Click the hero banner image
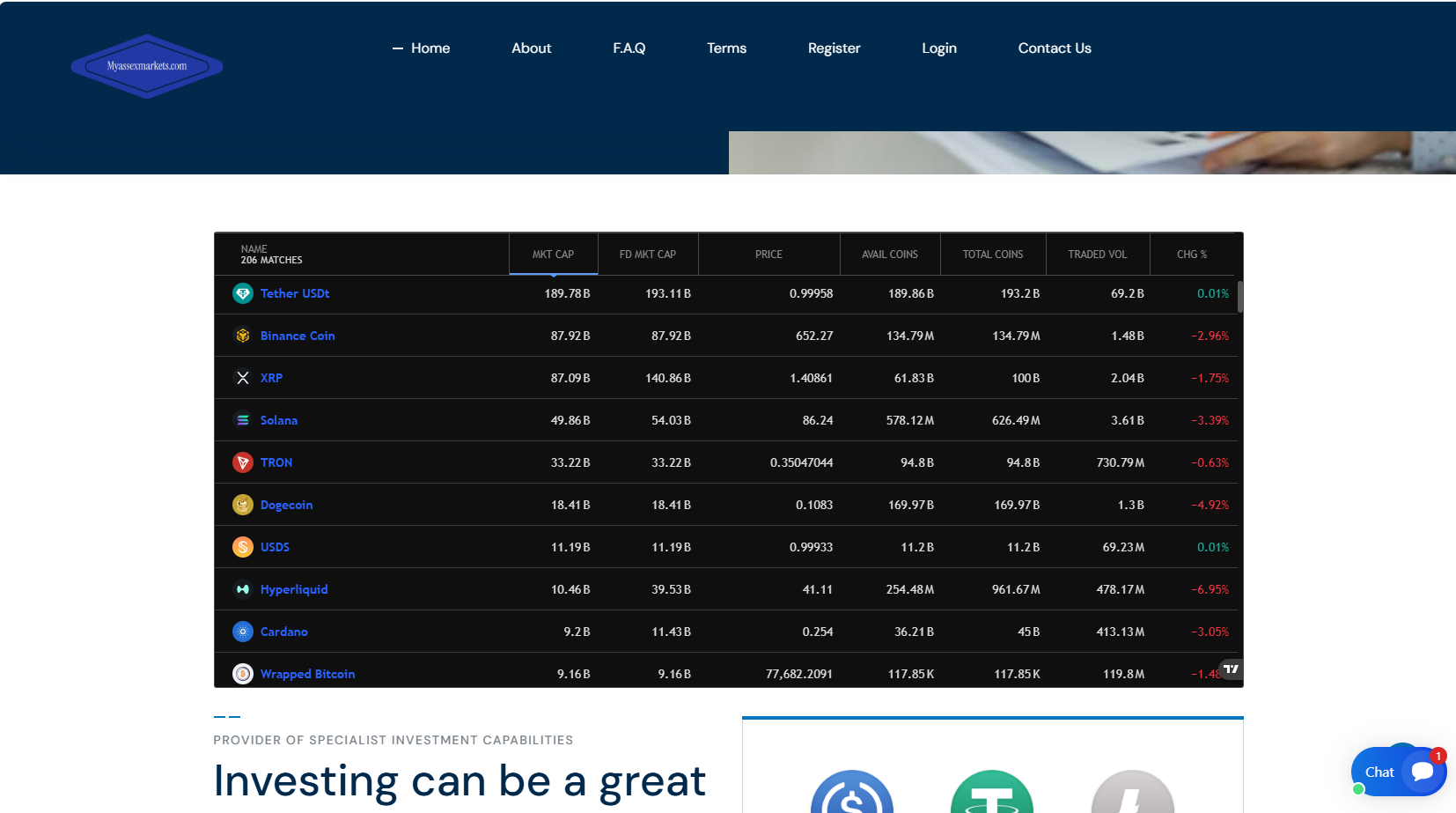 click(1092, 152)
